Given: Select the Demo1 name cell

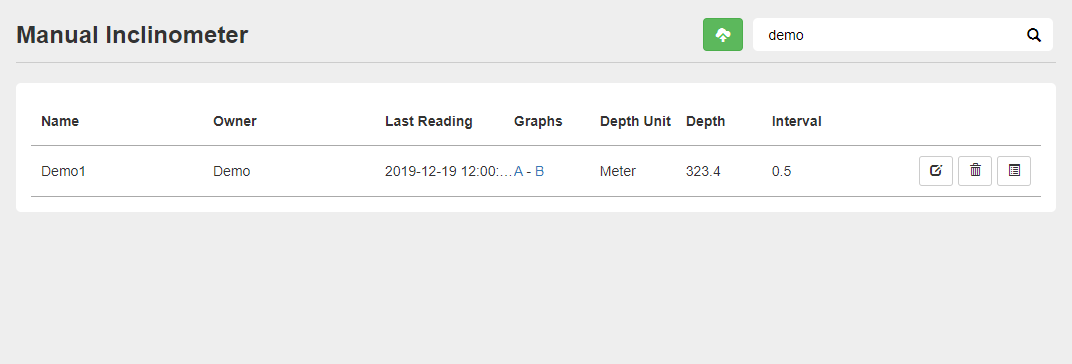Looking at the screenshot, I should pyautogui.click(x=64, y=172).
